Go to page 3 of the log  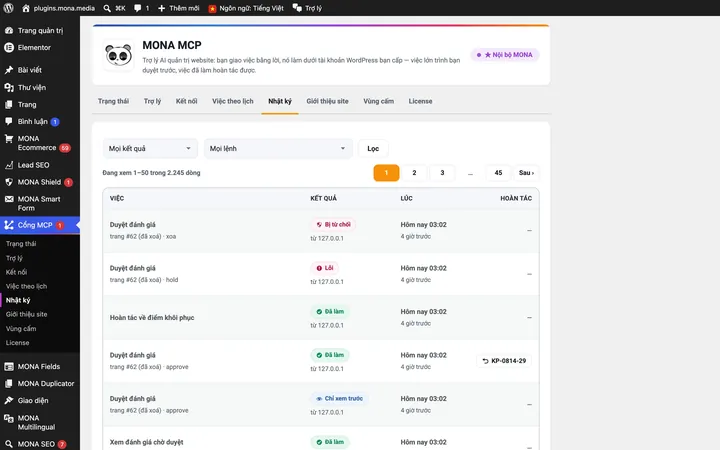(442, 173)
